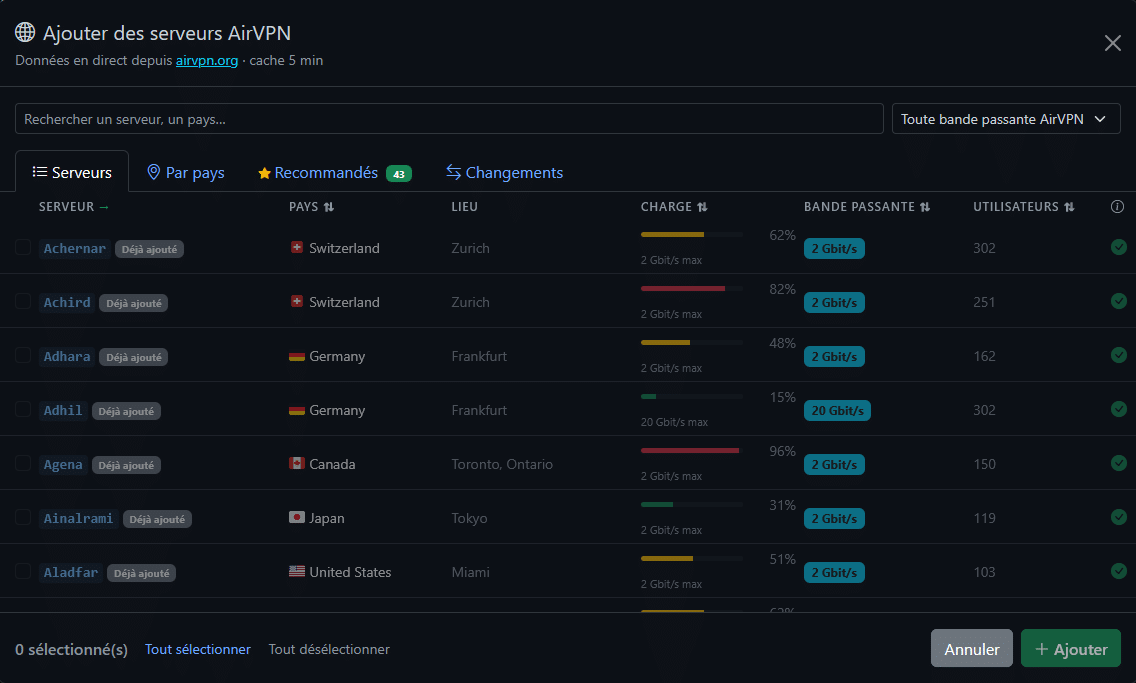
Task: Tick the checkbox for Ainalrami server
Action: pyautogui.click(x=23, y=517)
